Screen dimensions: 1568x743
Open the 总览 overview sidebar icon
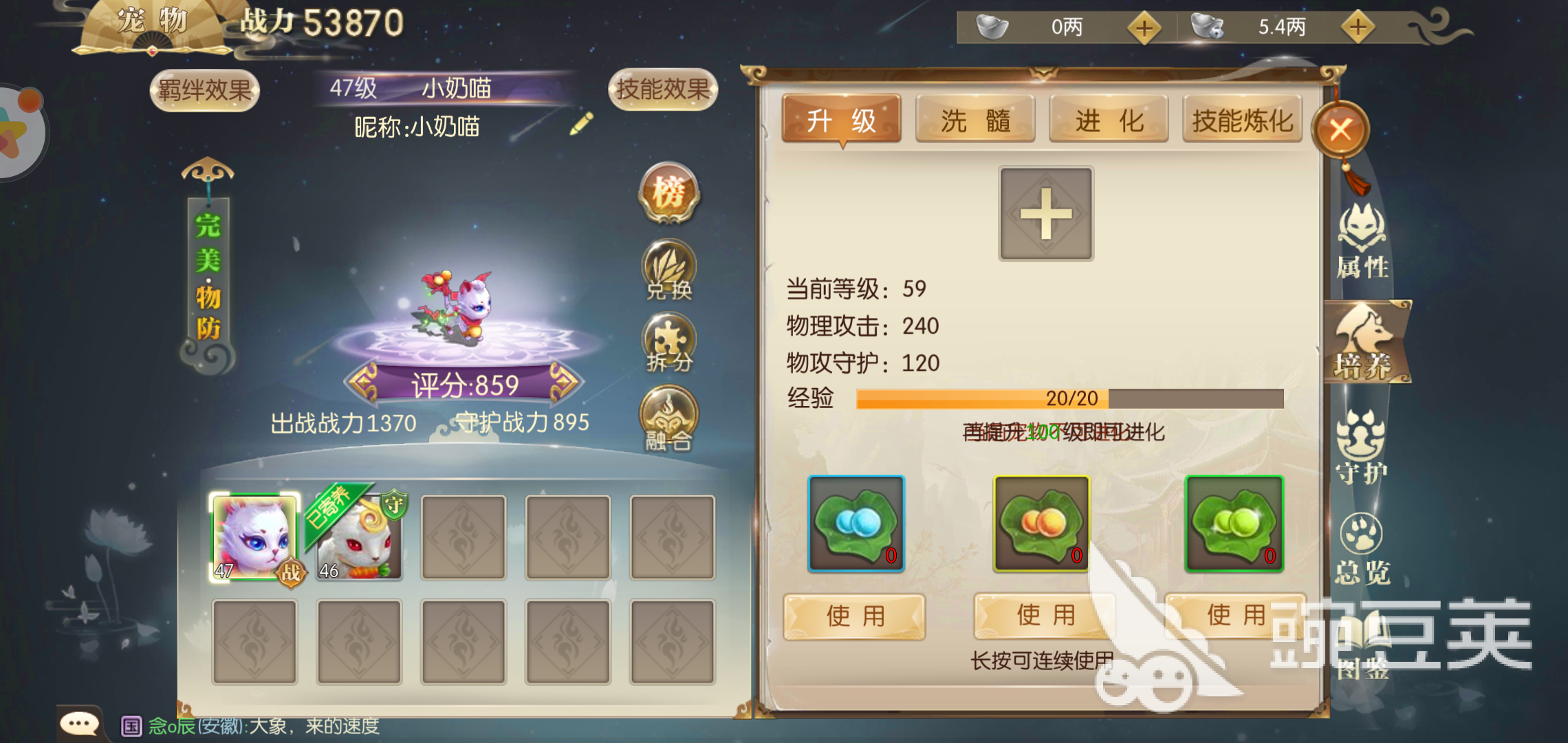[1362, 549]
